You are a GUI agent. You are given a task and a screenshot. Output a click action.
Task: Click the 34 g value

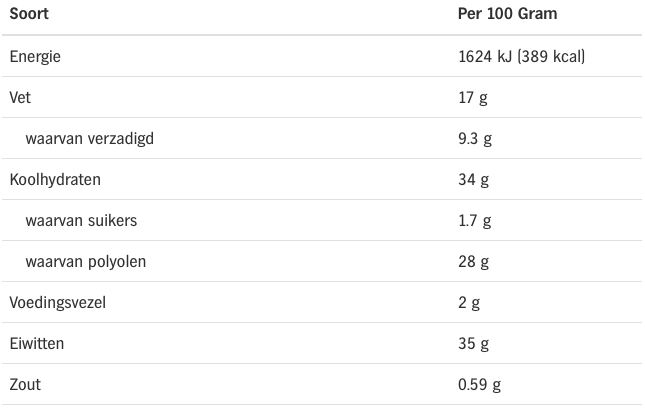coord(473,180)
